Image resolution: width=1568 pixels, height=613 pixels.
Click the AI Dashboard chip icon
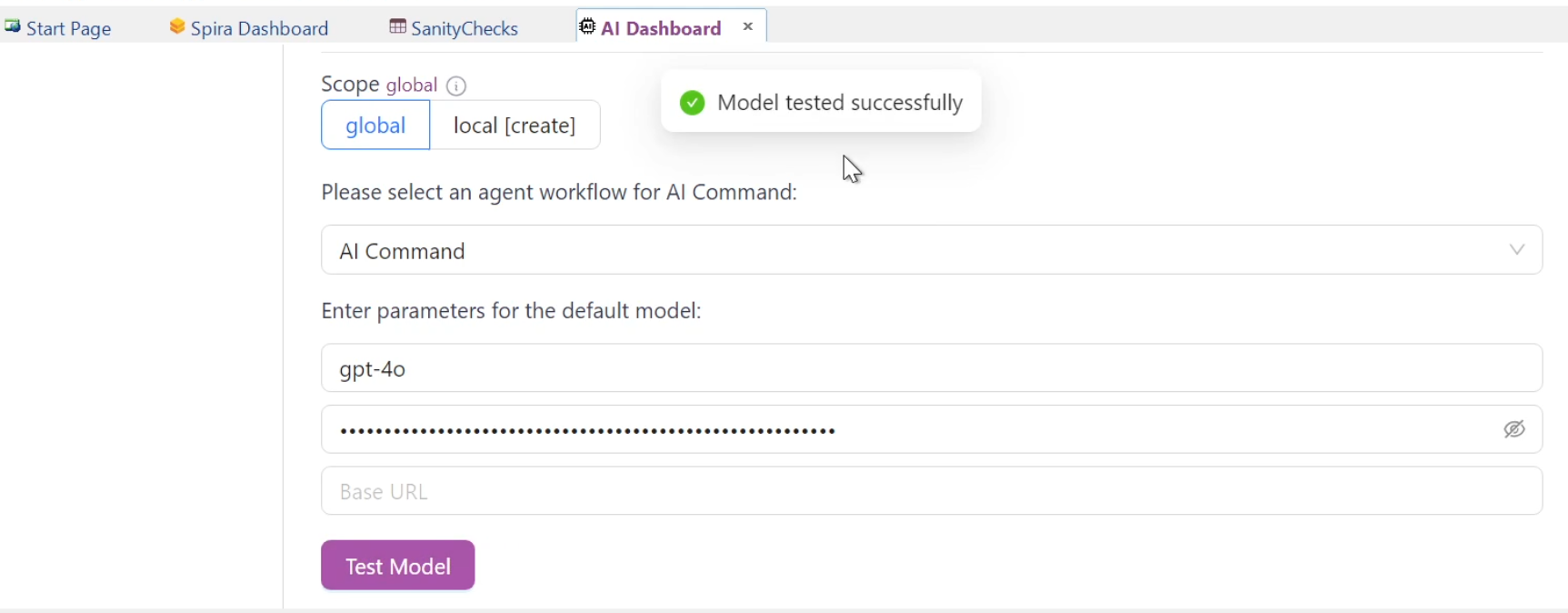point(588,27)
